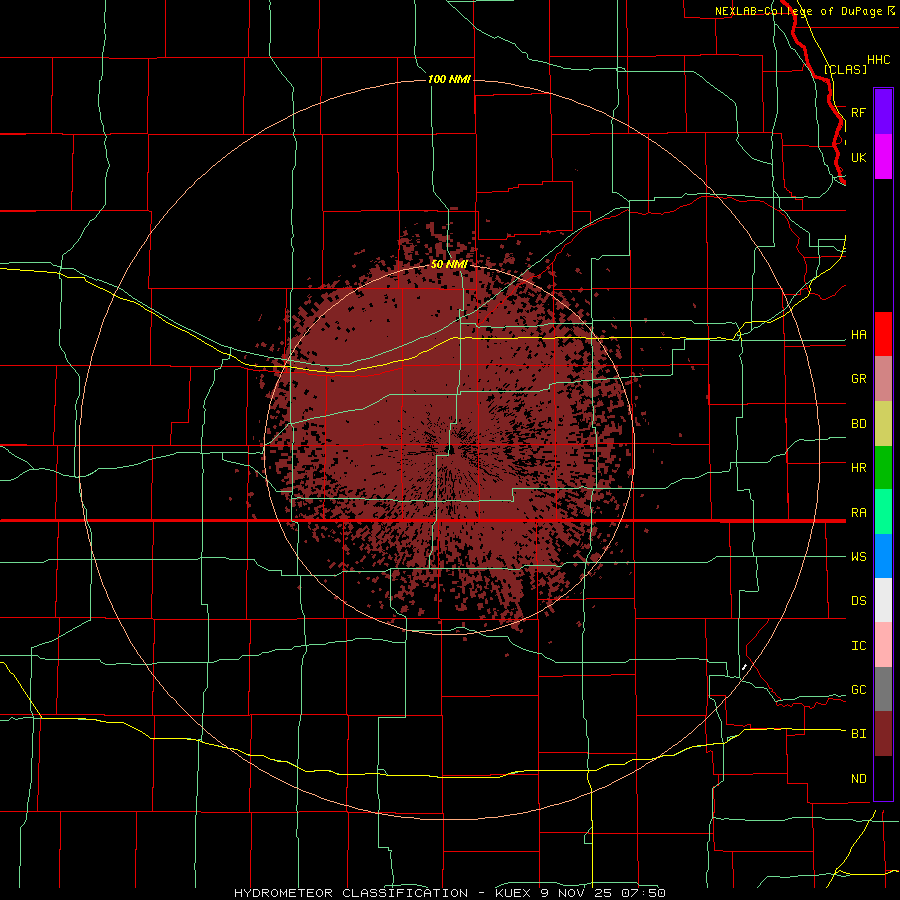This screenshot has width=900, height=900.
Task: Click the DS legend label
Action: [x=858, y=600]
